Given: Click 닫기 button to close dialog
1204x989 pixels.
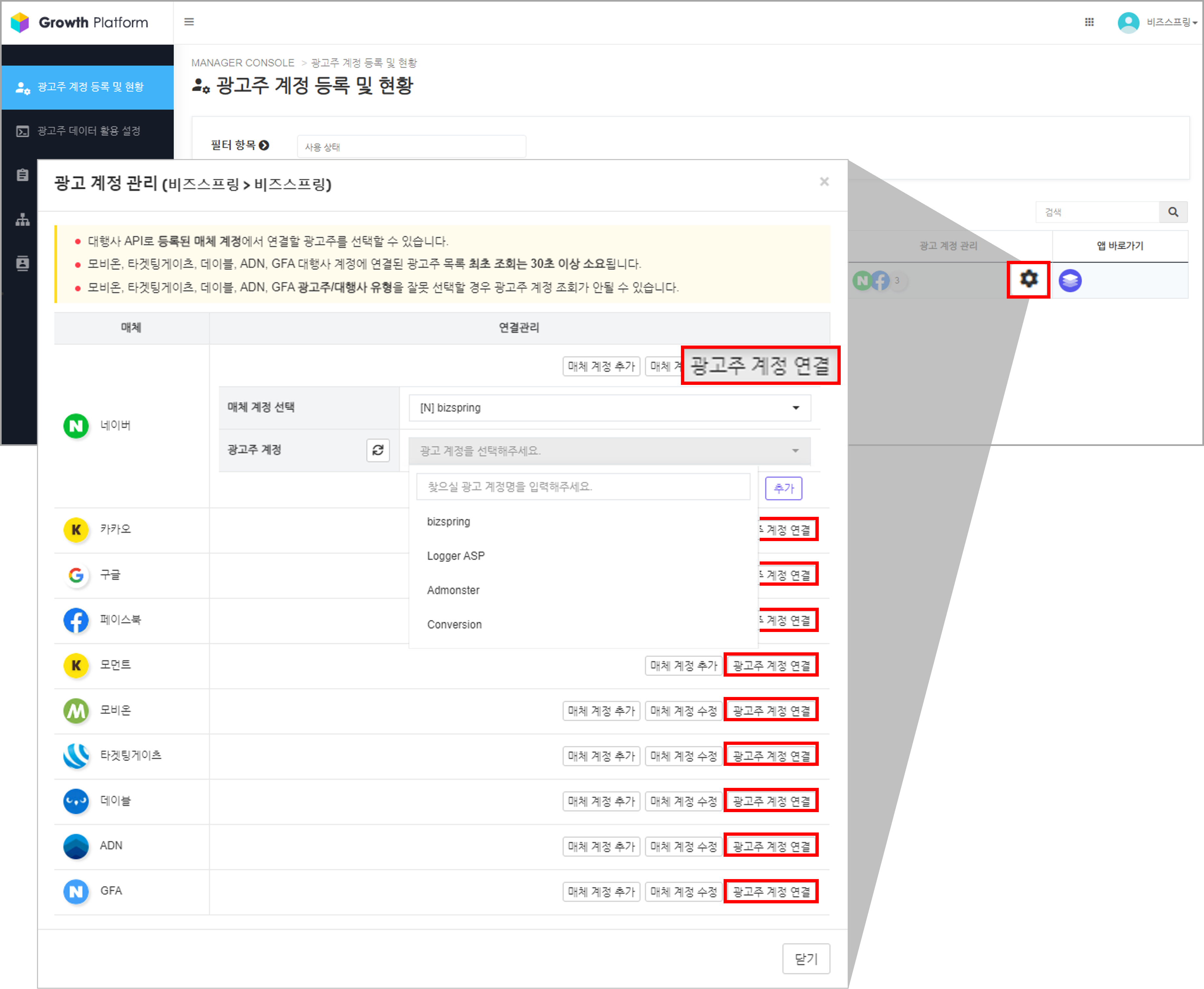Looking at the screenshot, I should [805, 959].
